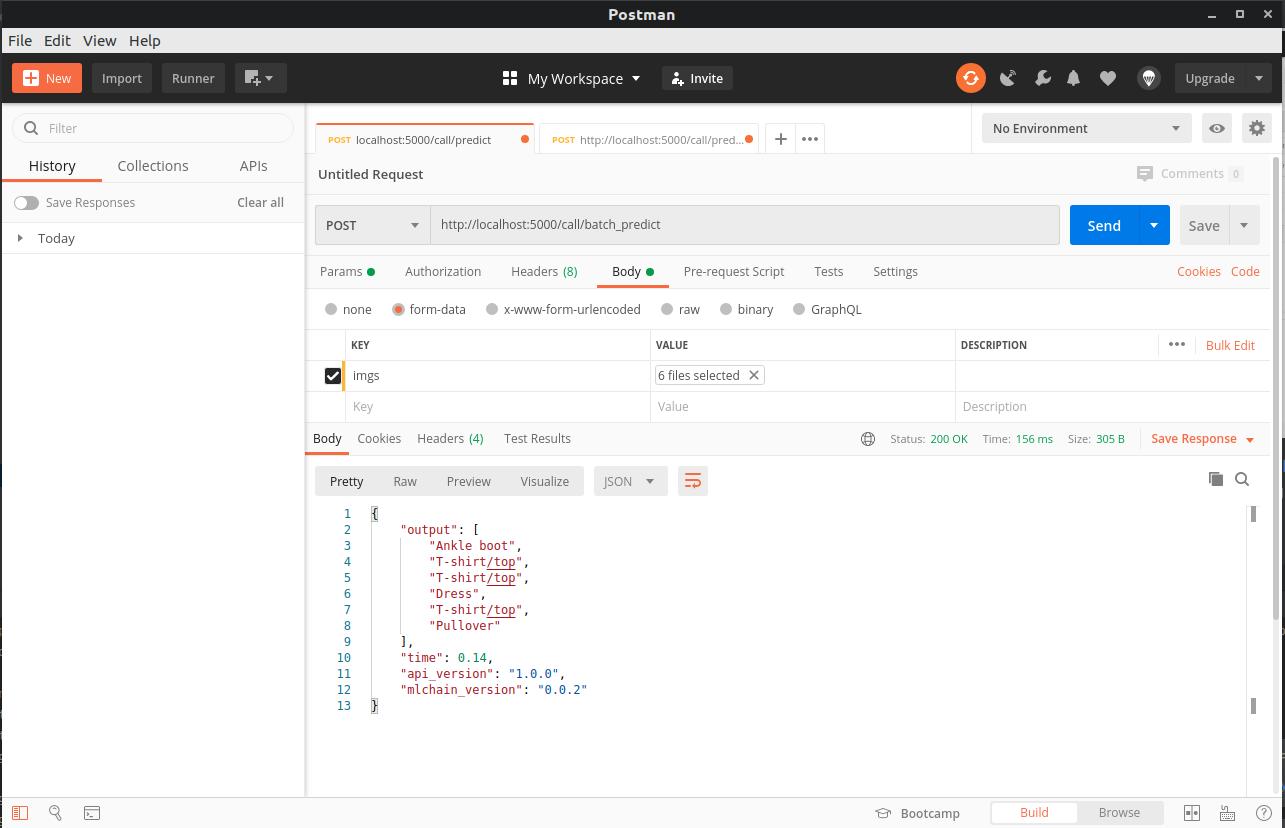Click the Import button
This screenshot has width=1285, height=828.
pos(122,78)
